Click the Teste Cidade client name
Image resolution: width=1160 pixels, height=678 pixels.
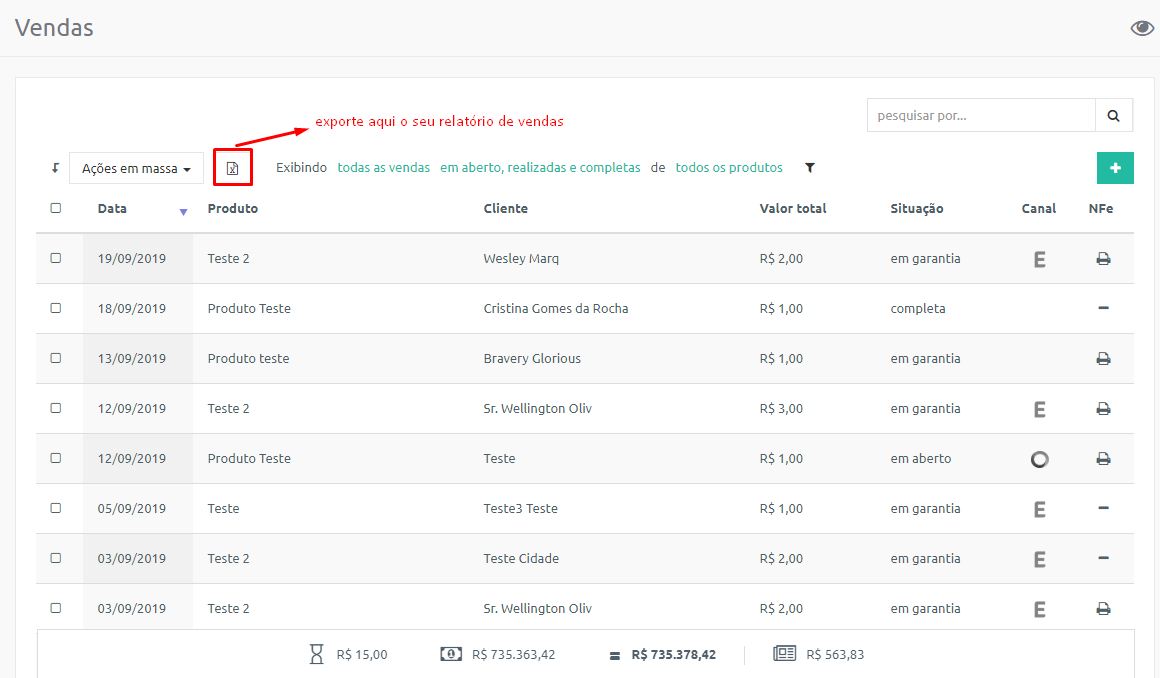pos(521,559)
